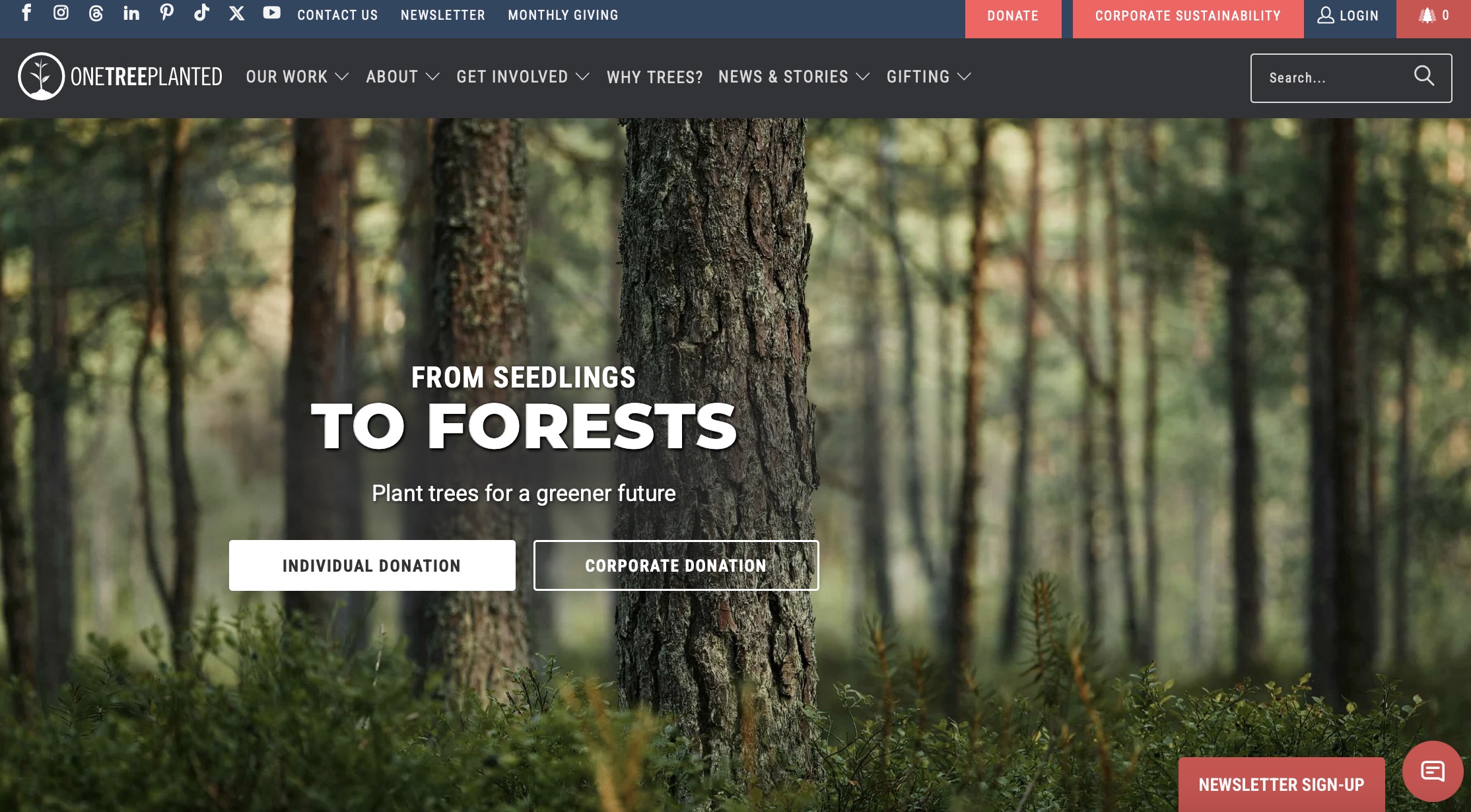Open the Facebook social icon
This screenshot has height=812, width=1471.
click(x=26, y=13)
